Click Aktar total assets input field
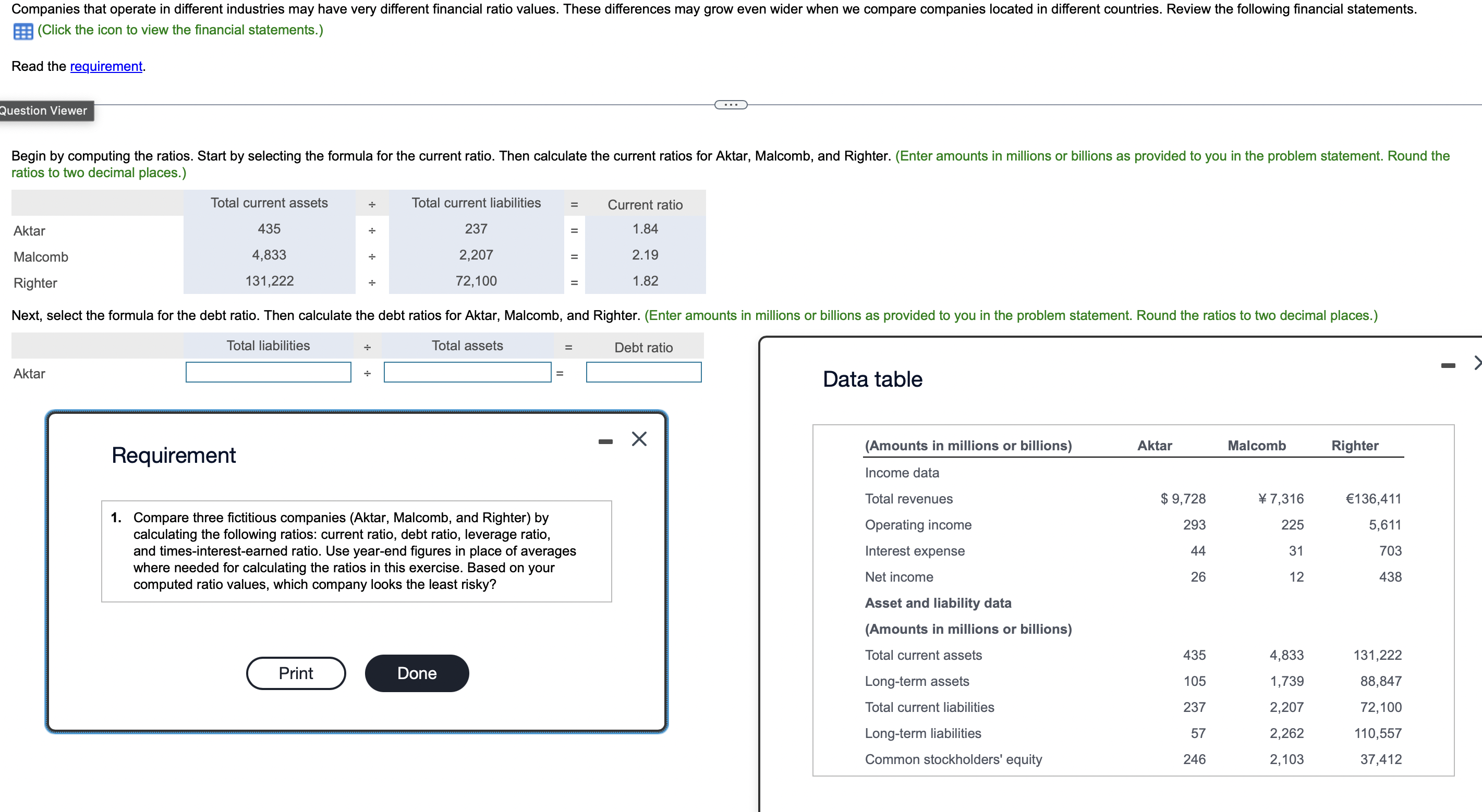This screenshot has width=1482, height=812. coord(467,372)
